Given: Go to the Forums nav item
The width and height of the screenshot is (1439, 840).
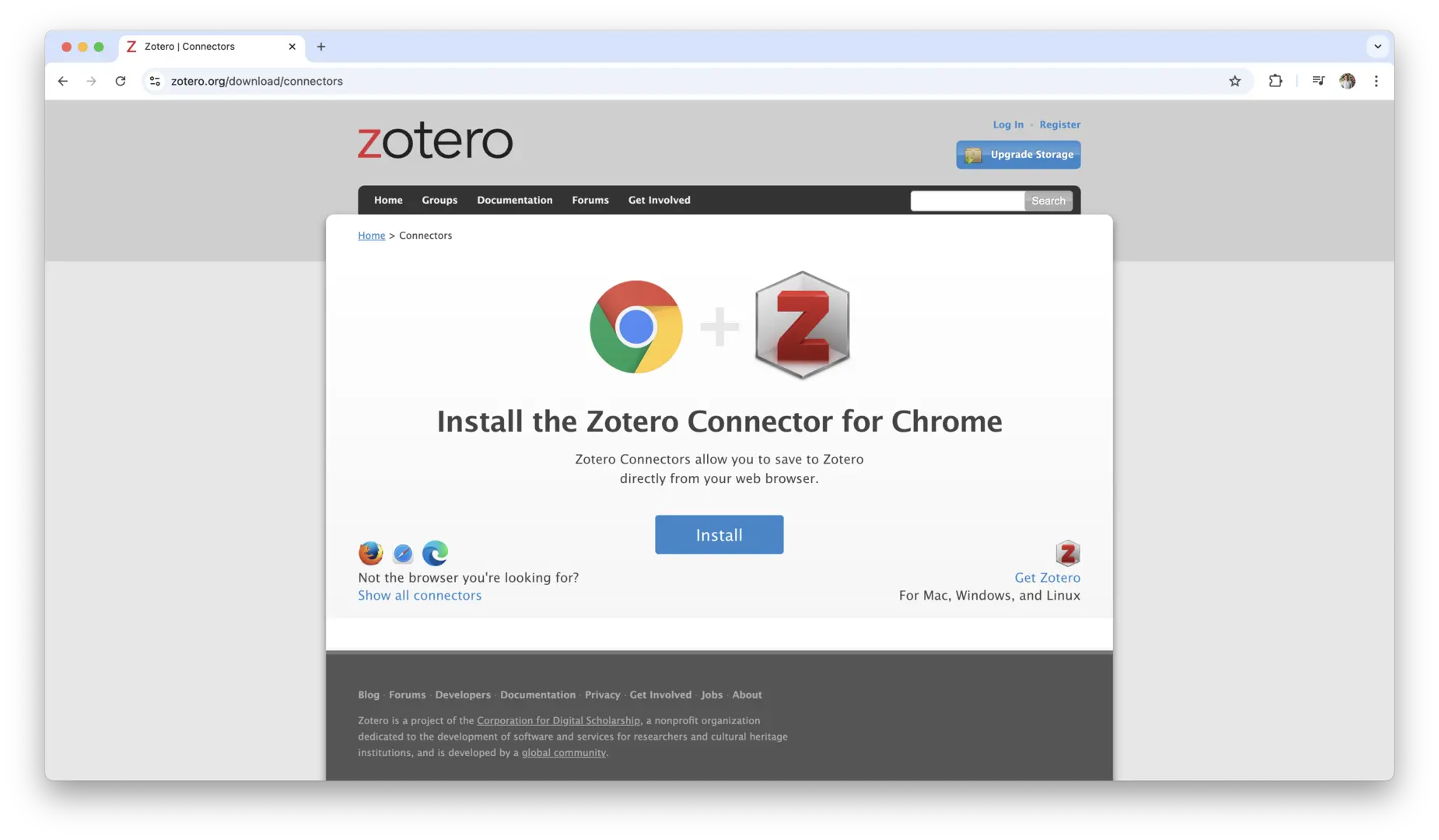Looking at the screenshot, I should click(590, 200).
